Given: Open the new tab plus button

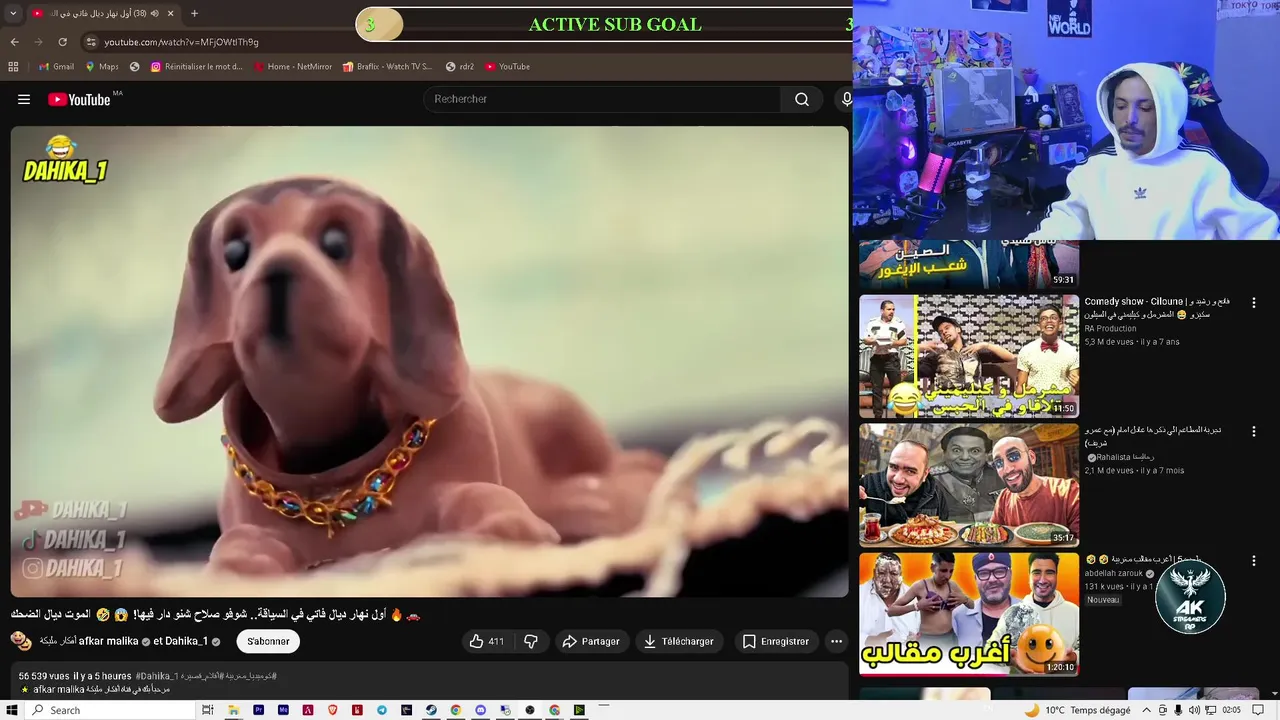Looking at the screenshot, I should pyautogui.click(x=194, y=13).
